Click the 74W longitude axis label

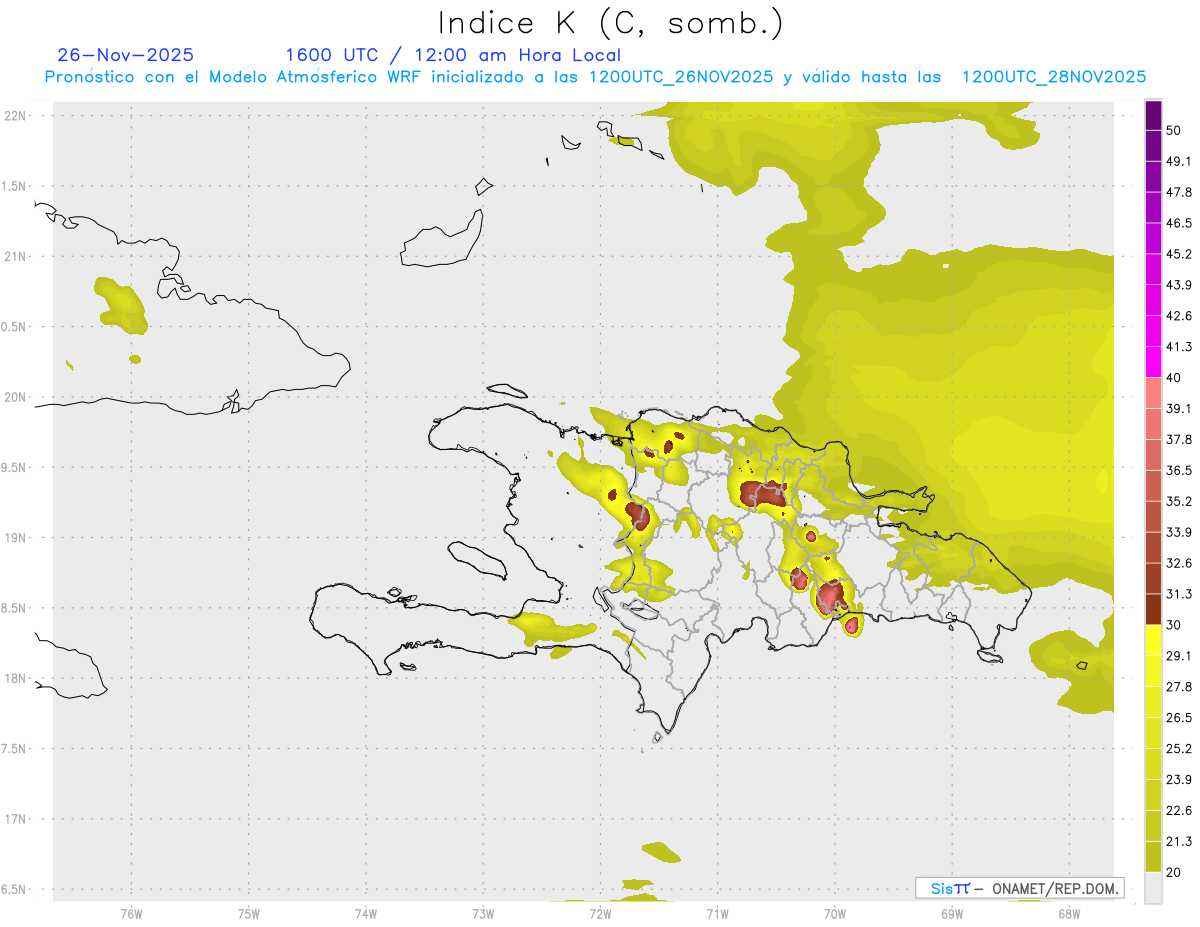click(366, 913)
